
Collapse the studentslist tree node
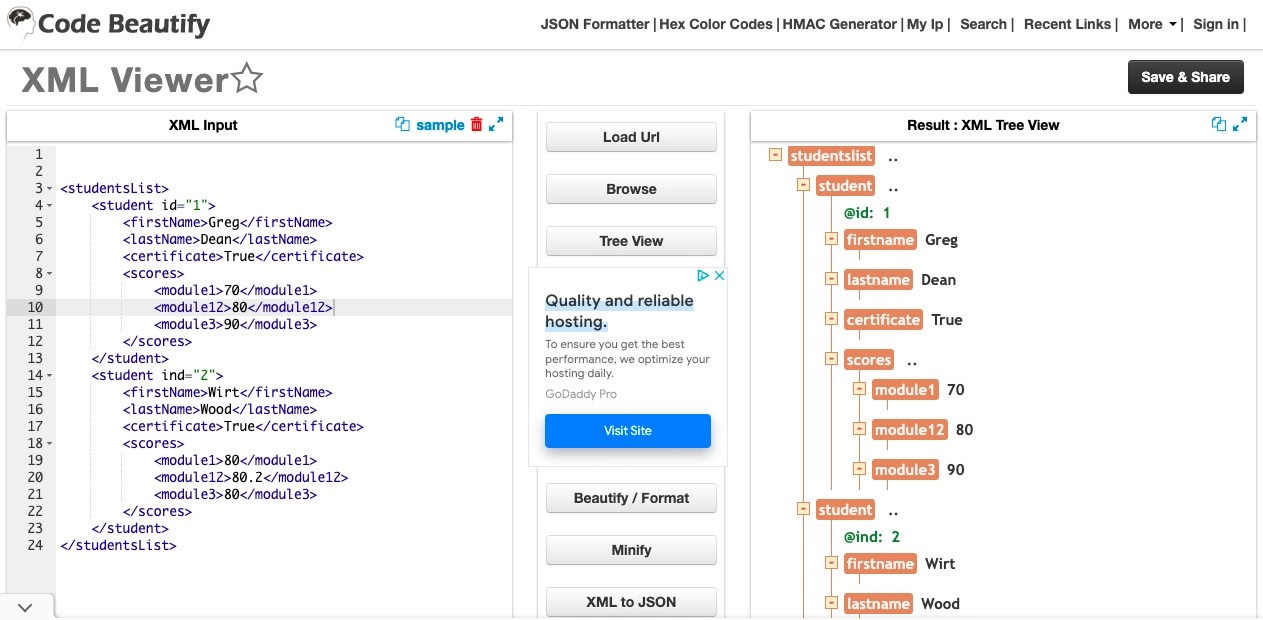[776, 155]
